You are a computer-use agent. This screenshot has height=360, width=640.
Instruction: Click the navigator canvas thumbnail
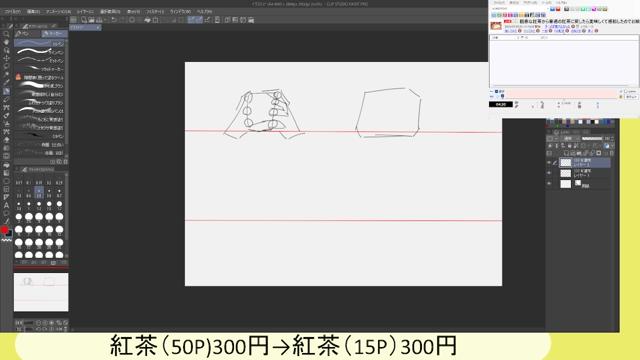(x=41, y=292)
